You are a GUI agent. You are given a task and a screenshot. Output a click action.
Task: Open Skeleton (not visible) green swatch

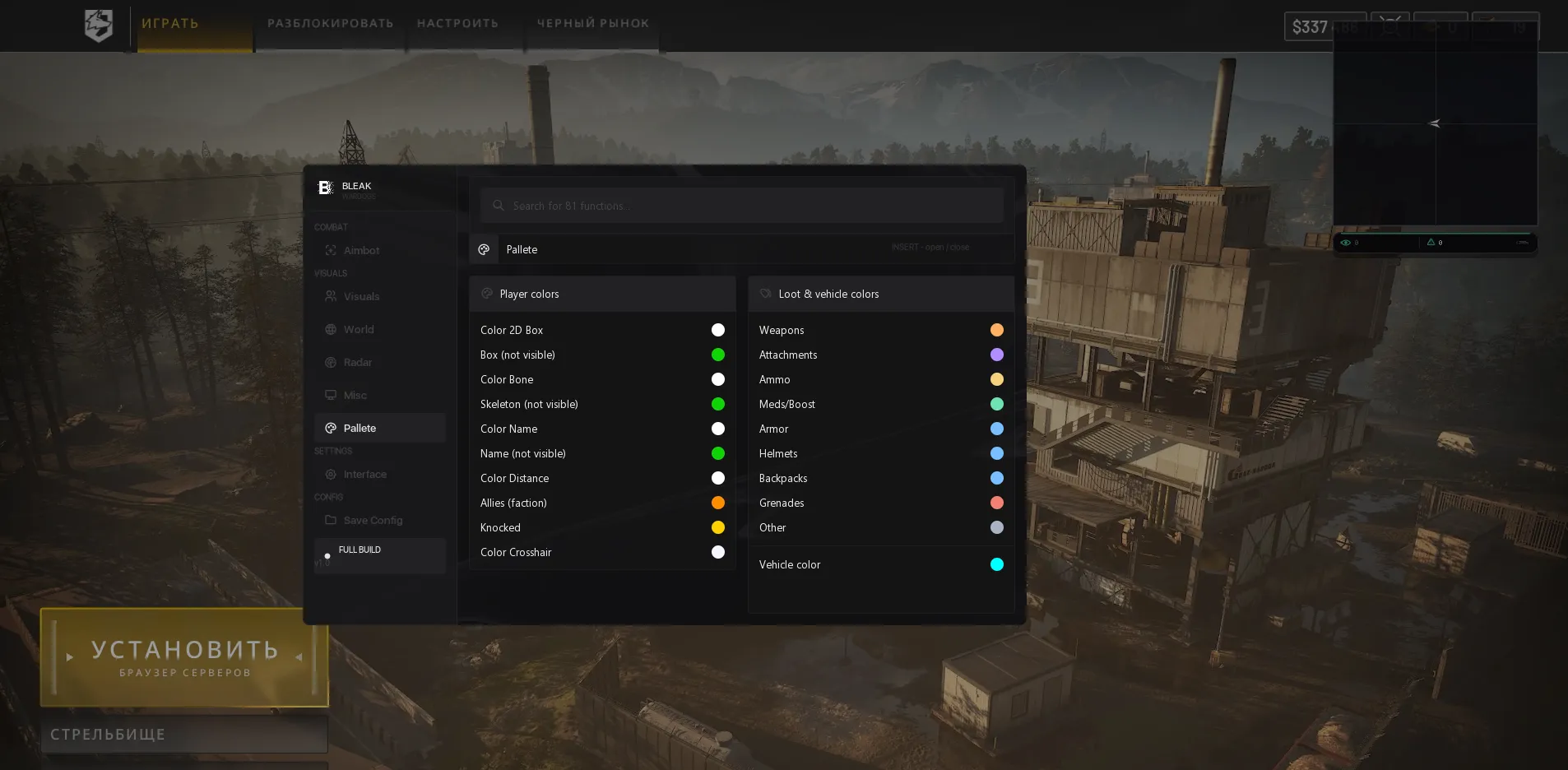[x=718, y=404]
